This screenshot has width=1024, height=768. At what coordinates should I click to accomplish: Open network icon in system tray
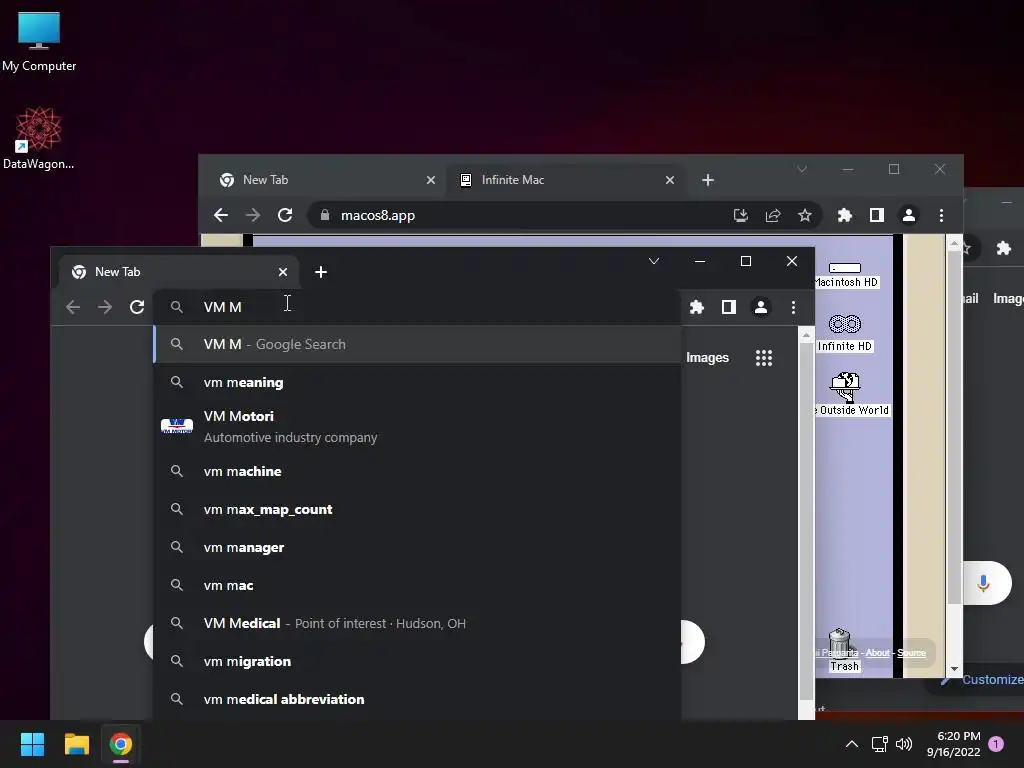(x=879, y=744)
